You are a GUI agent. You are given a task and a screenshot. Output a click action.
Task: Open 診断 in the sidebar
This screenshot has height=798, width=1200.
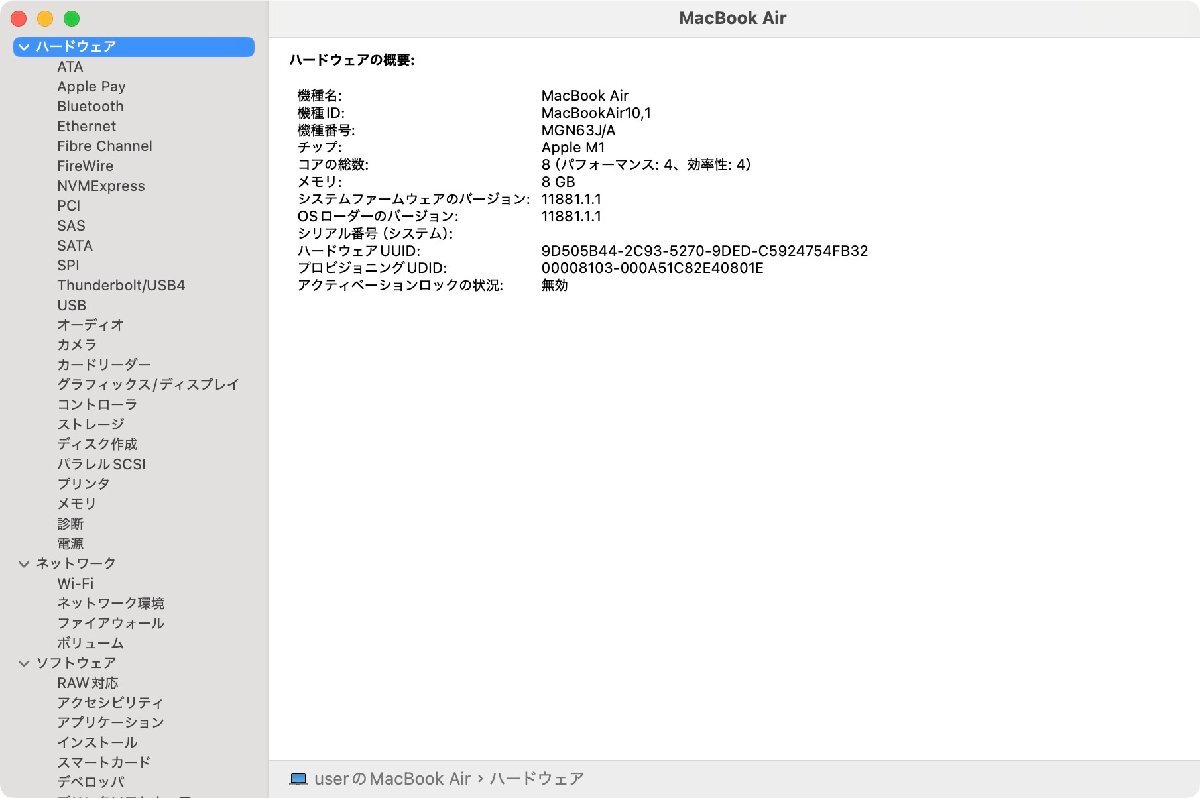[x=70, y=524]
